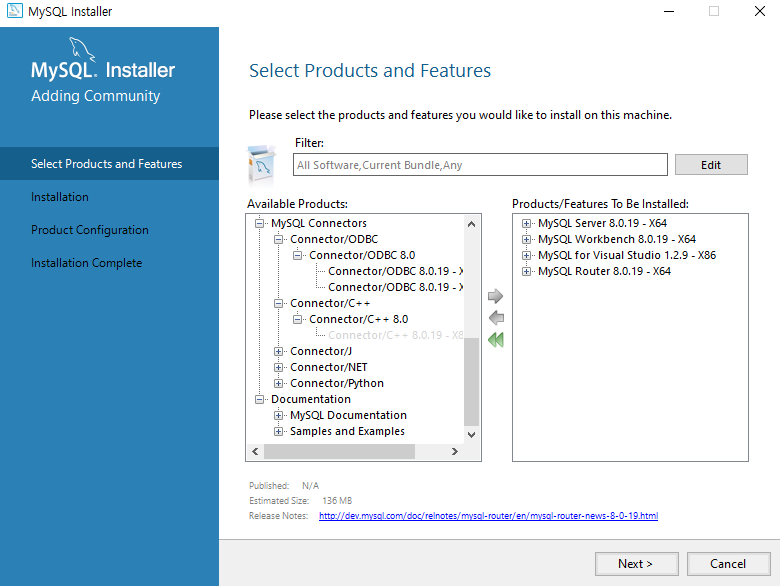Select MySQL Documentation label

click(x=348, y=415)
